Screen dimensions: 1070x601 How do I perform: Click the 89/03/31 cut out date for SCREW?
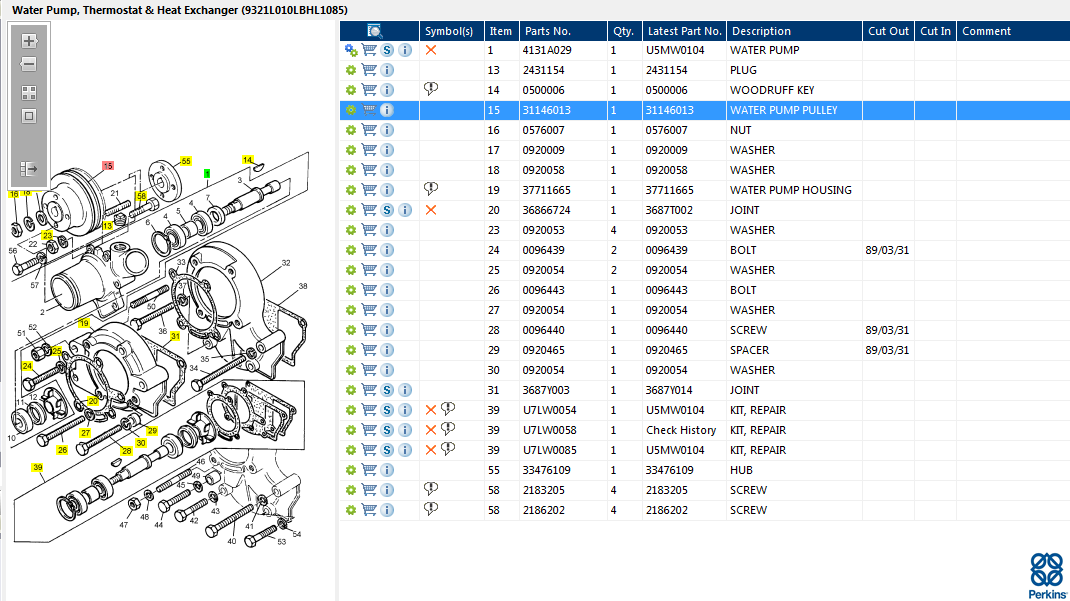(887, 330)
